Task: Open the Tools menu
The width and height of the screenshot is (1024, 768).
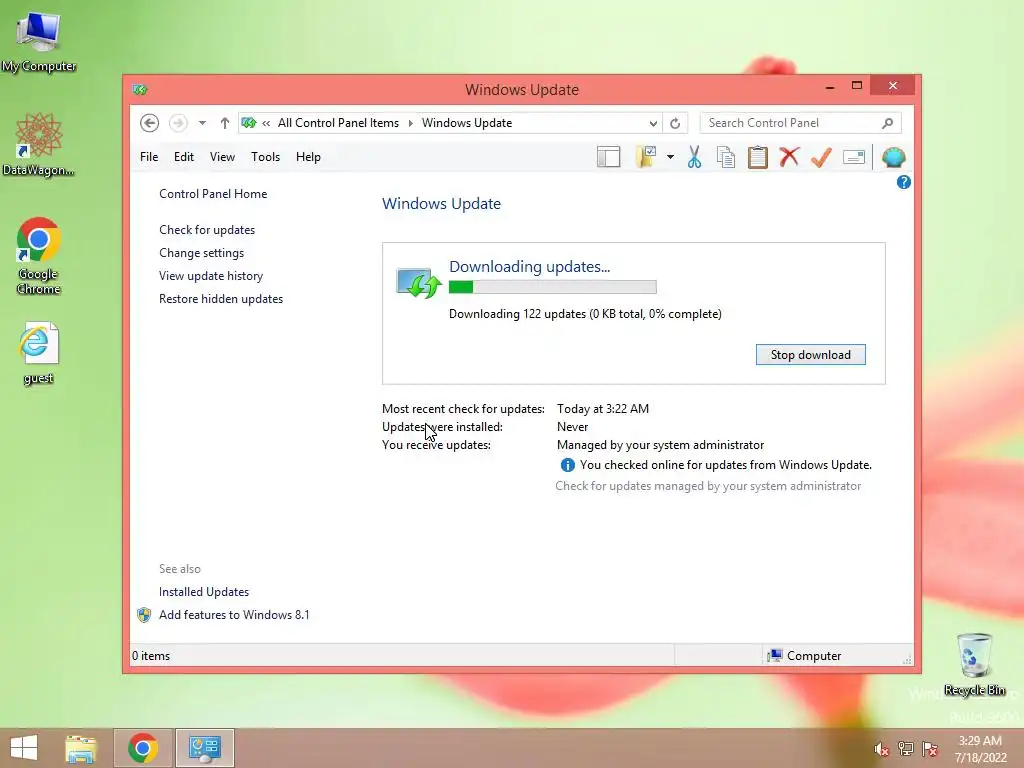Action: point(265,157)
